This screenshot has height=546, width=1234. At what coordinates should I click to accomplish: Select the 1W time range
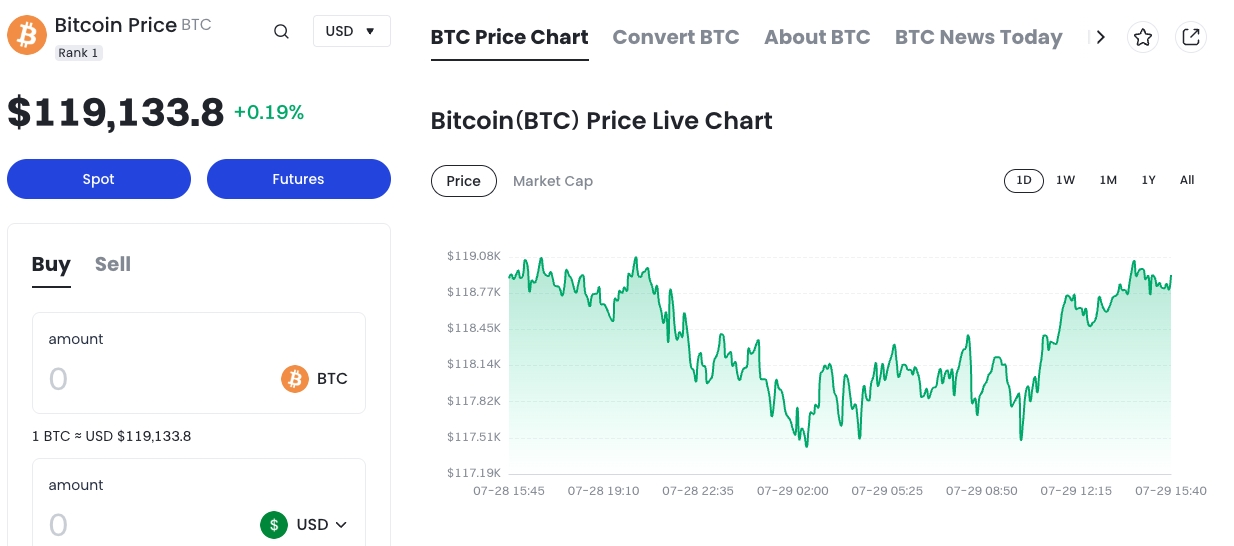tap(1065, 180)
